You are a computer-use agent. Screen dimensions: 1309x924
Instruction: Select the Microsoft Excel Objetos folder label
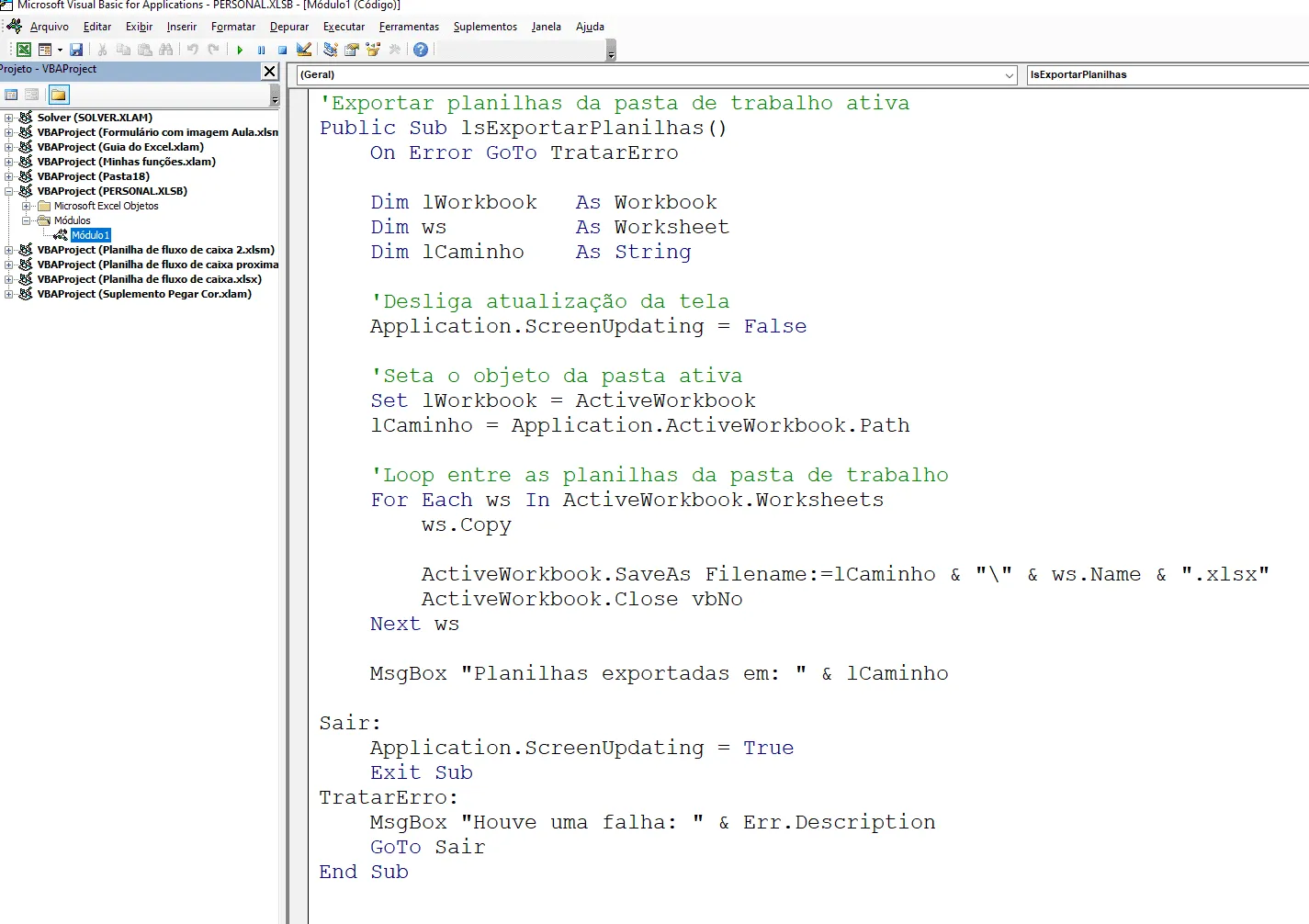coord(106,206)
